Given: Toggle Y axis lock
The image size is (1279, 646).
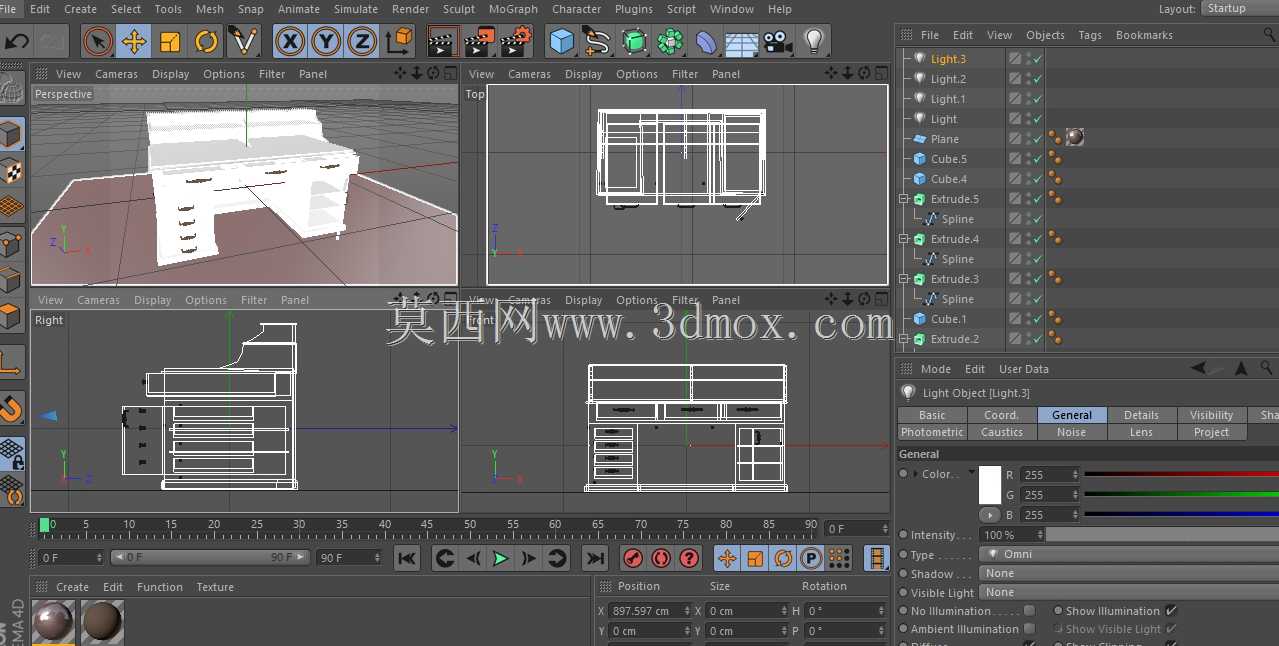Looking at the screenshot, I should [326, 41].
